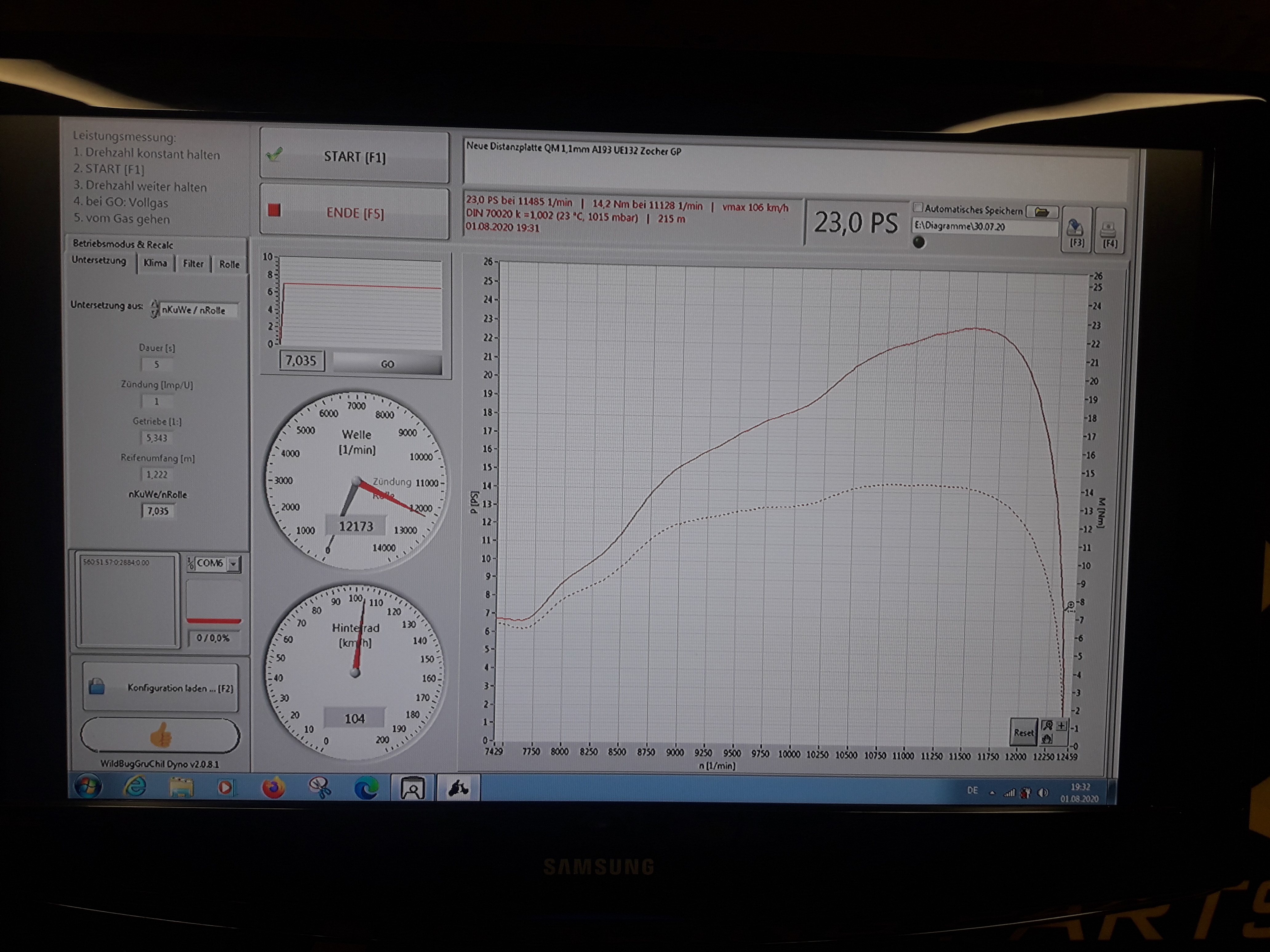Open the Rolle tab

pos(229,264)
